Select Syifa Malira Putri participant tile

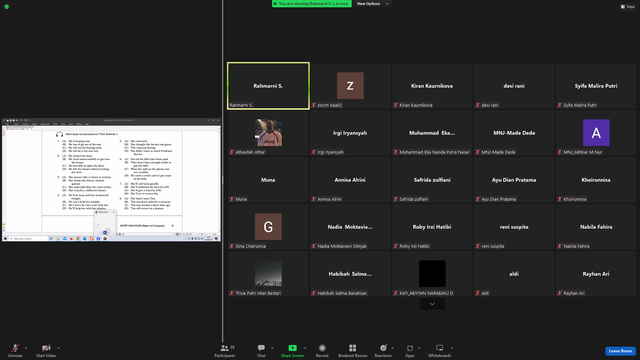(x=596, y=86)
